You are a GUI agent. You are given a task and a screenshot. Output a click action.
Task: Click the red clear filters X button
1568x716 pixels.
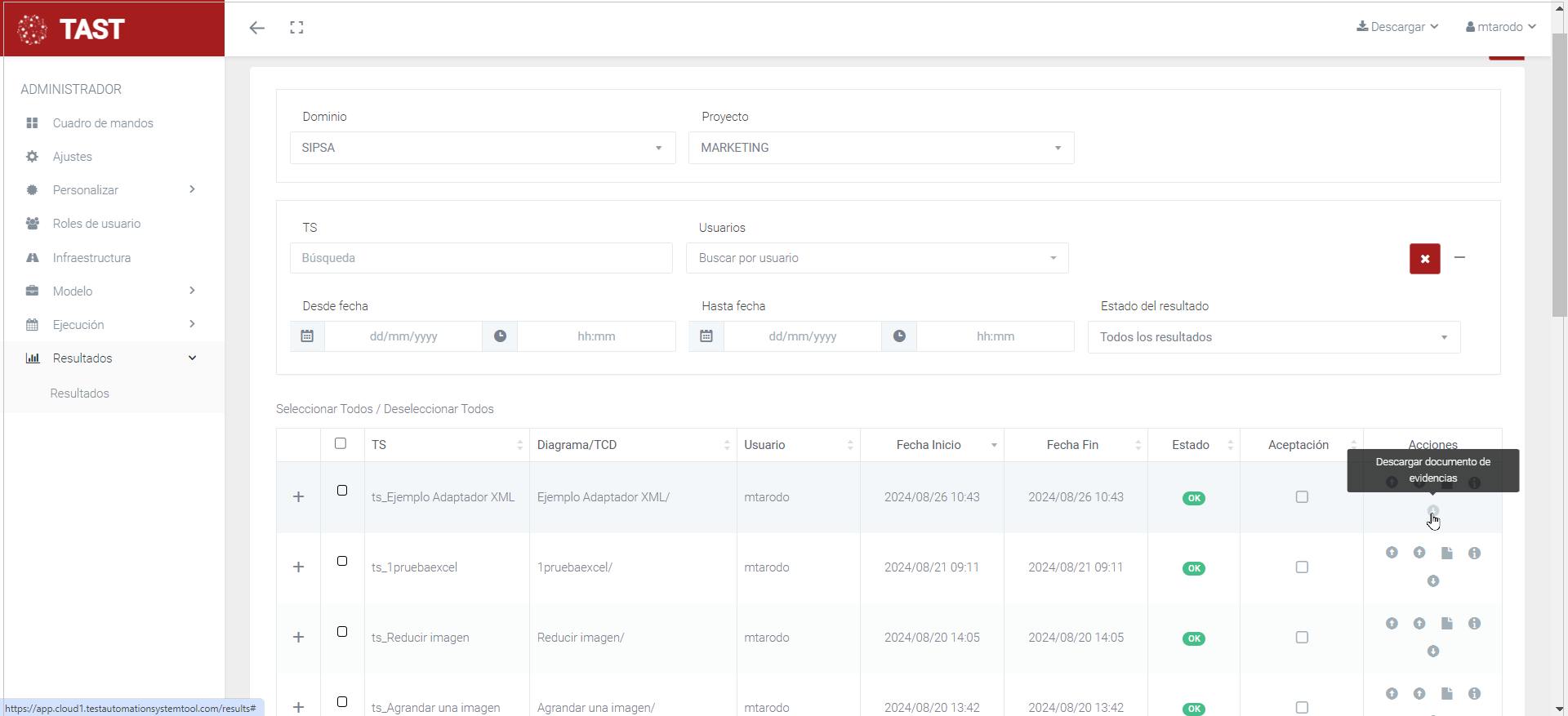point(1424,259)
